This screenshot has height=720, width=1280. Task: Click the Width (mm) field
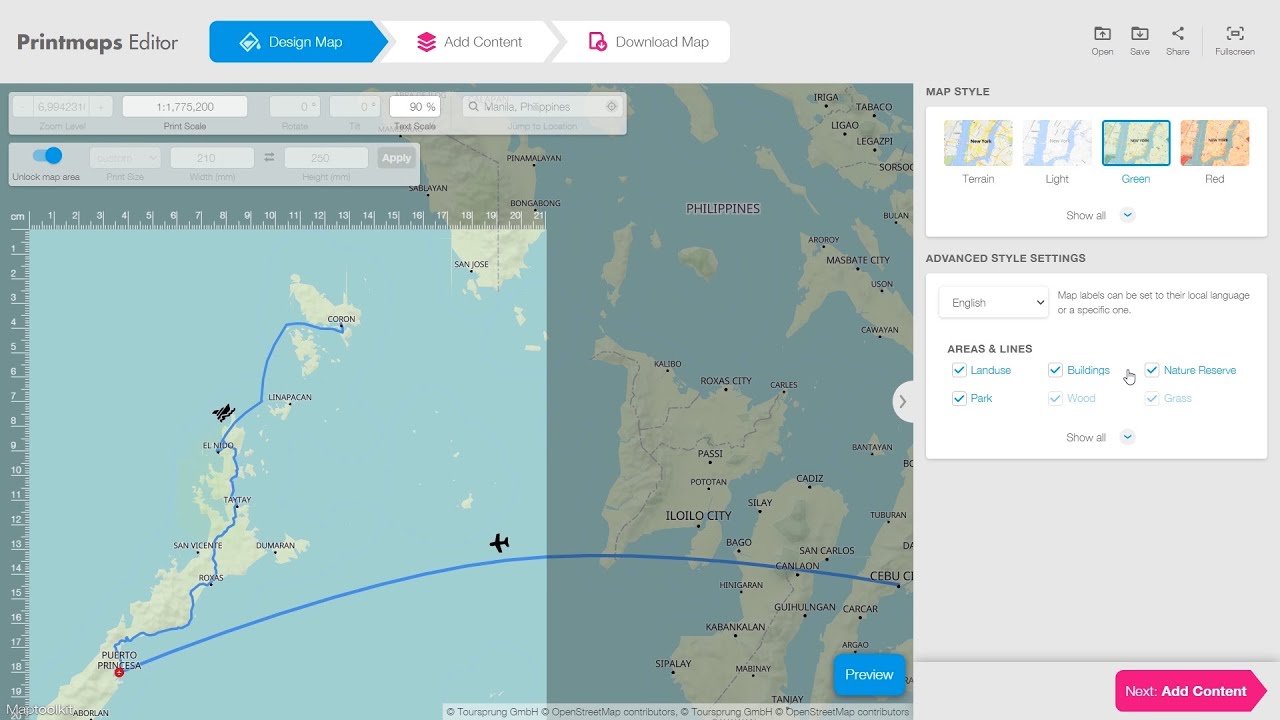212,158
